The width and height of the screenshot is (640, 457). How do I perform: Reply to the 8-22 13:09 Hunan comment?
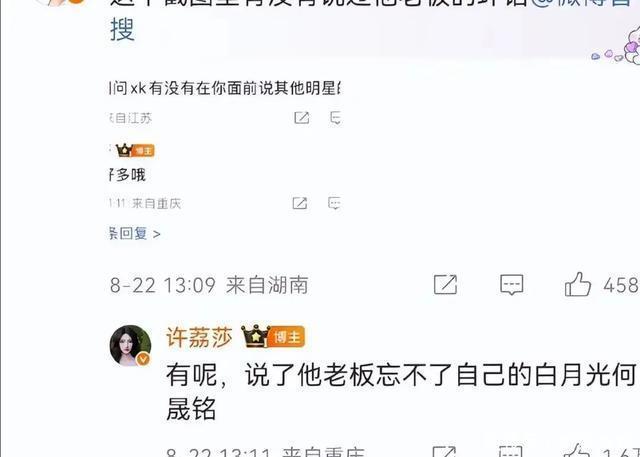tap(511, 284)
